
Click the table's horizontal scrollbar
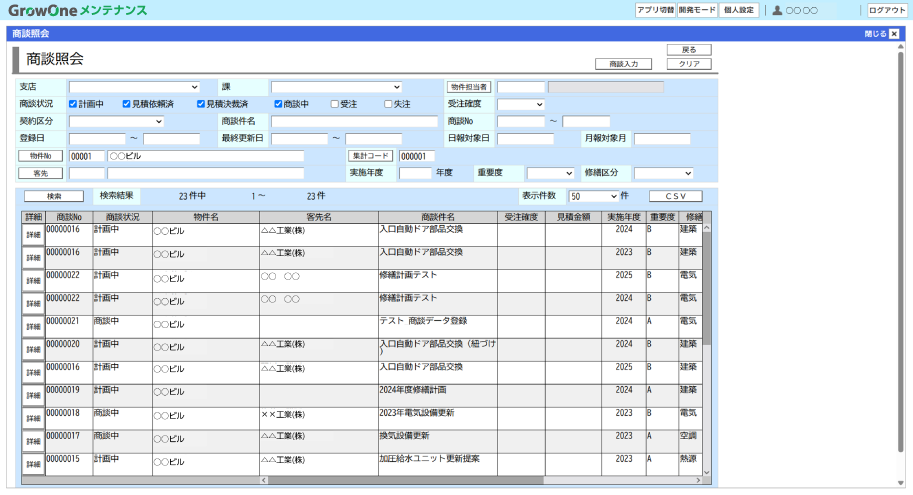[x=406, y=480]
